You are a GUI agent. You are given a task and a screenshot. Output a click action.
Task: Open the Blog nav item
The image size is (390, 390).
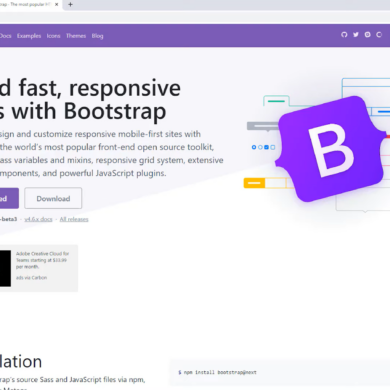tap(97, 36)
